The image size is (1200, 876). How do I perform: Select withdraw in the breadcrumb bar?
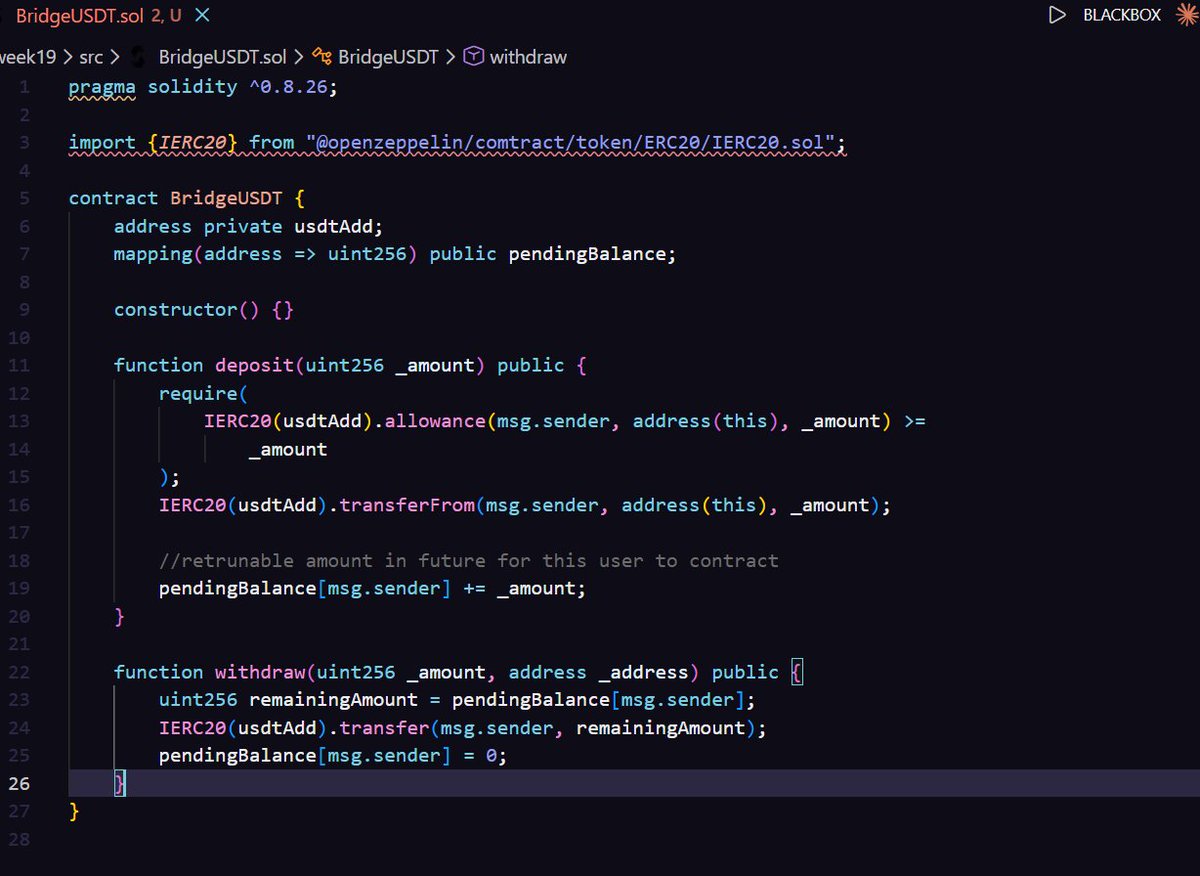point(530,57)
